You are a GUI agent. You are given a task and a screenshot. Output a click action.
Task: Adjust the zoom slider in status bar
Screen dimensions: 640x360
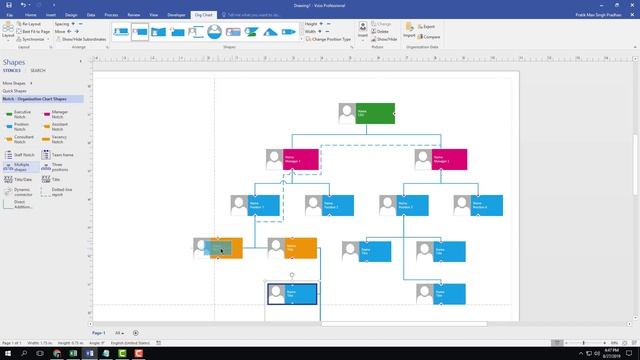(585, 343)
